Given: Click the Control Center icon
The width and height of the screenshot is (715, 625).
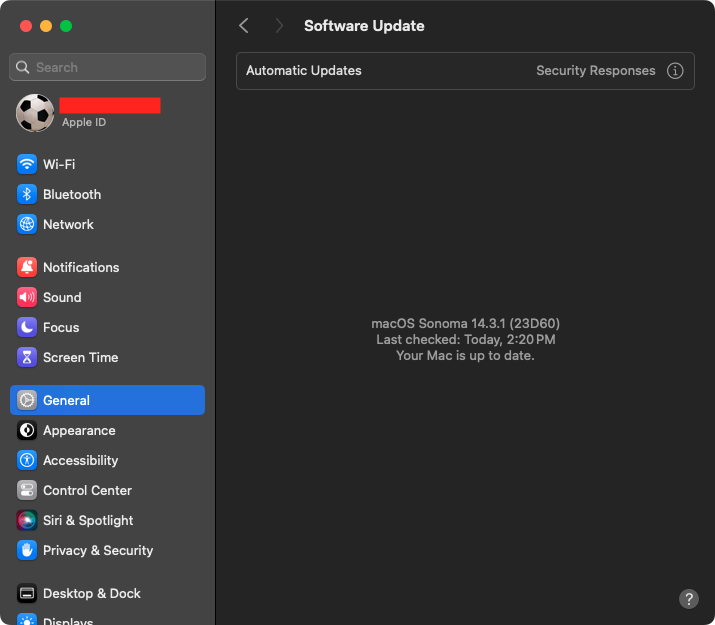Looking at the screenshot, I should point(27,491).
